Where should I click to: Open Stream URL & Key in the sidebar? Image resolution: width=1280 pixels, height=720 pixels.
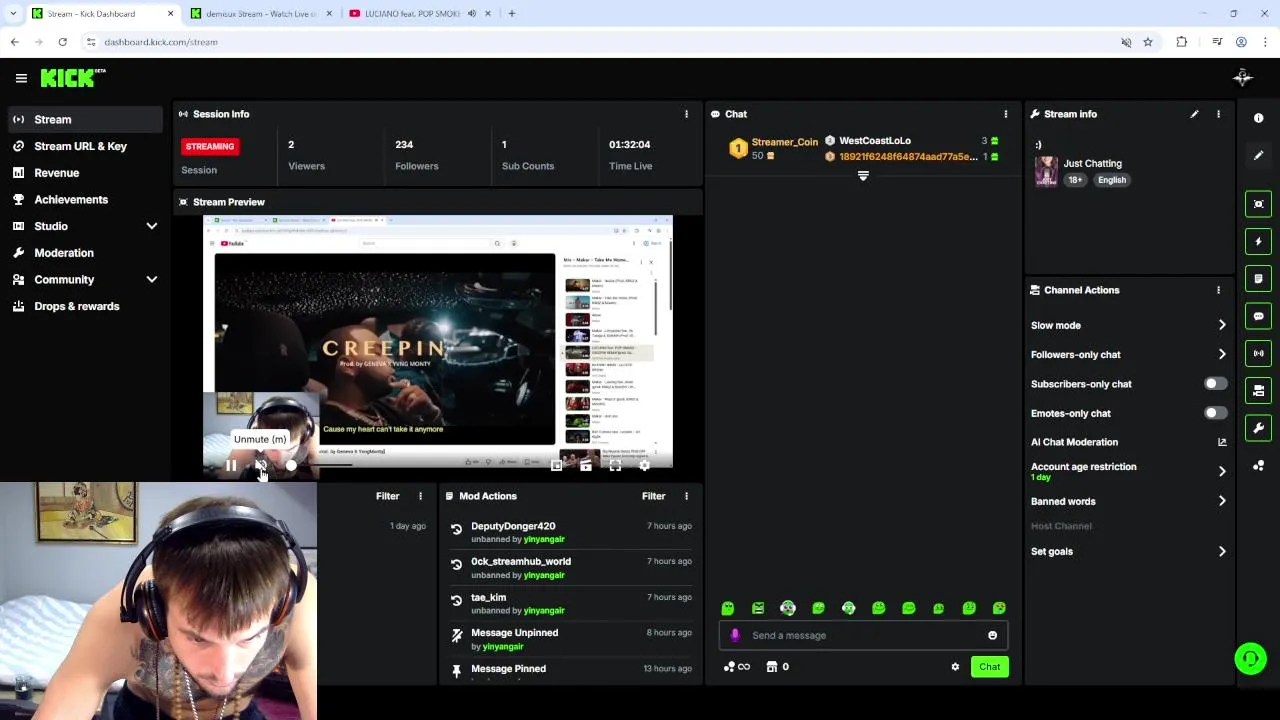[84, 146]
